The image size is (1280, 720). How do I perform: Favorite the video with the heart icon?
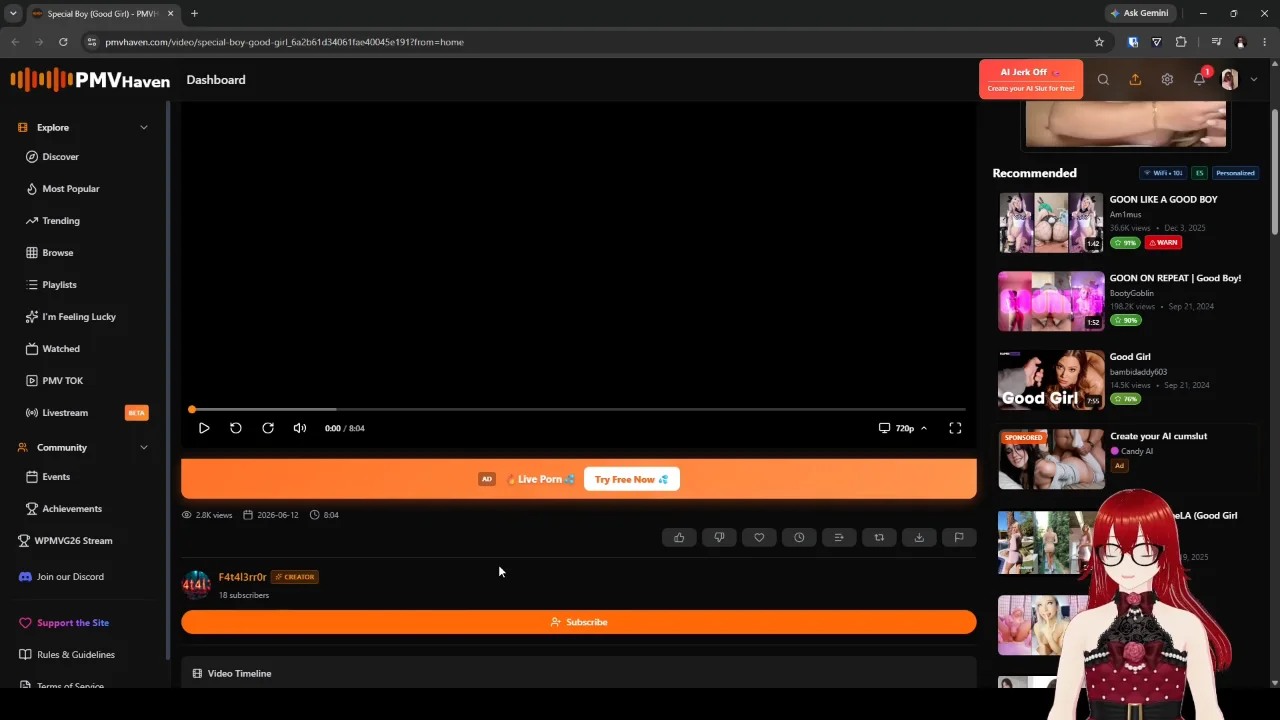tap(759, 538)
